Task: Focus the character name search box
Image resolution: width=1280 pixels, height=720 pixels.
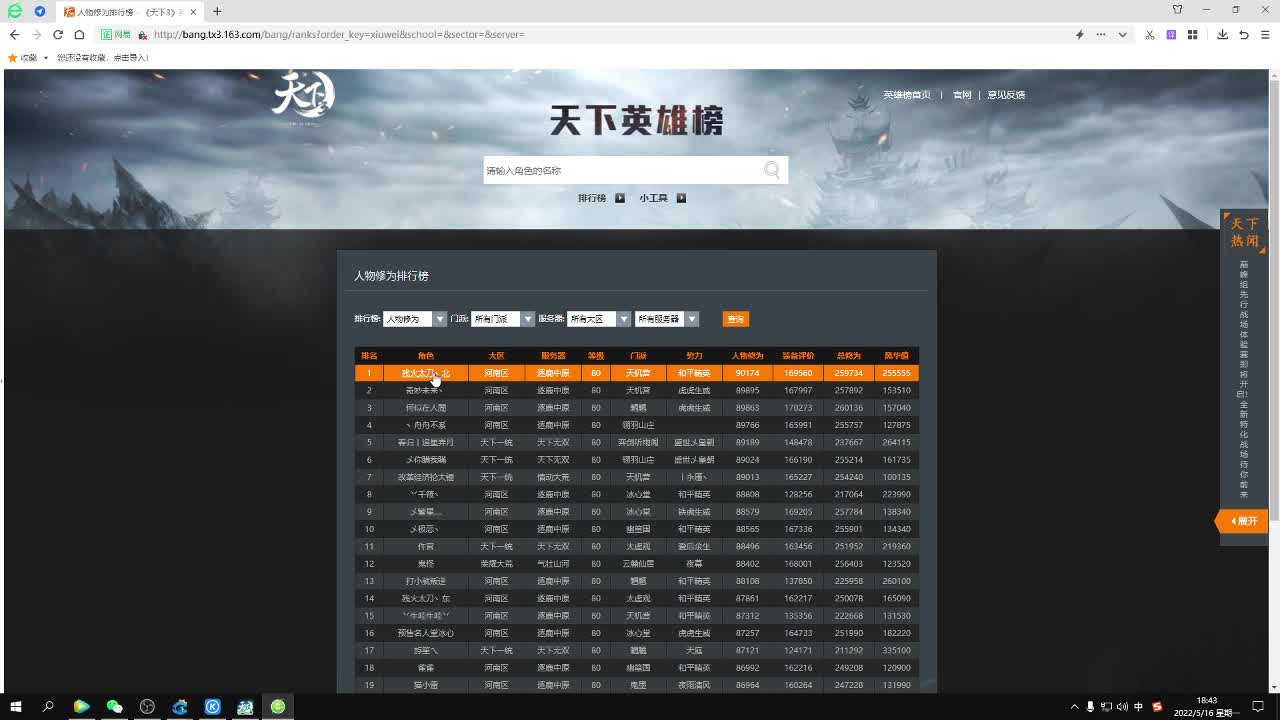Action: point(622,170)
